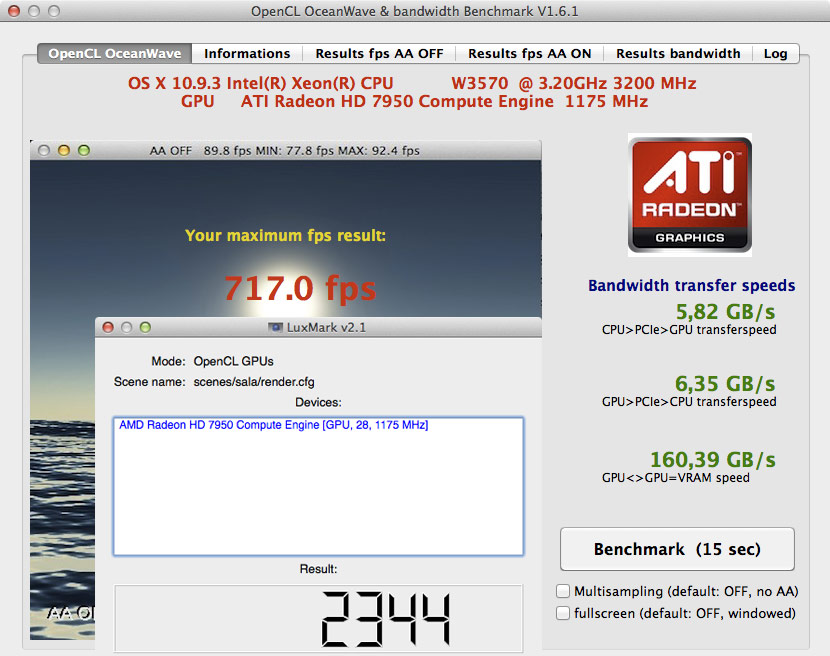Screen dimensions: 830x656
Task: Open Results fps AA OFF tab
Action: pyautogui.click(x=379, y=53)
